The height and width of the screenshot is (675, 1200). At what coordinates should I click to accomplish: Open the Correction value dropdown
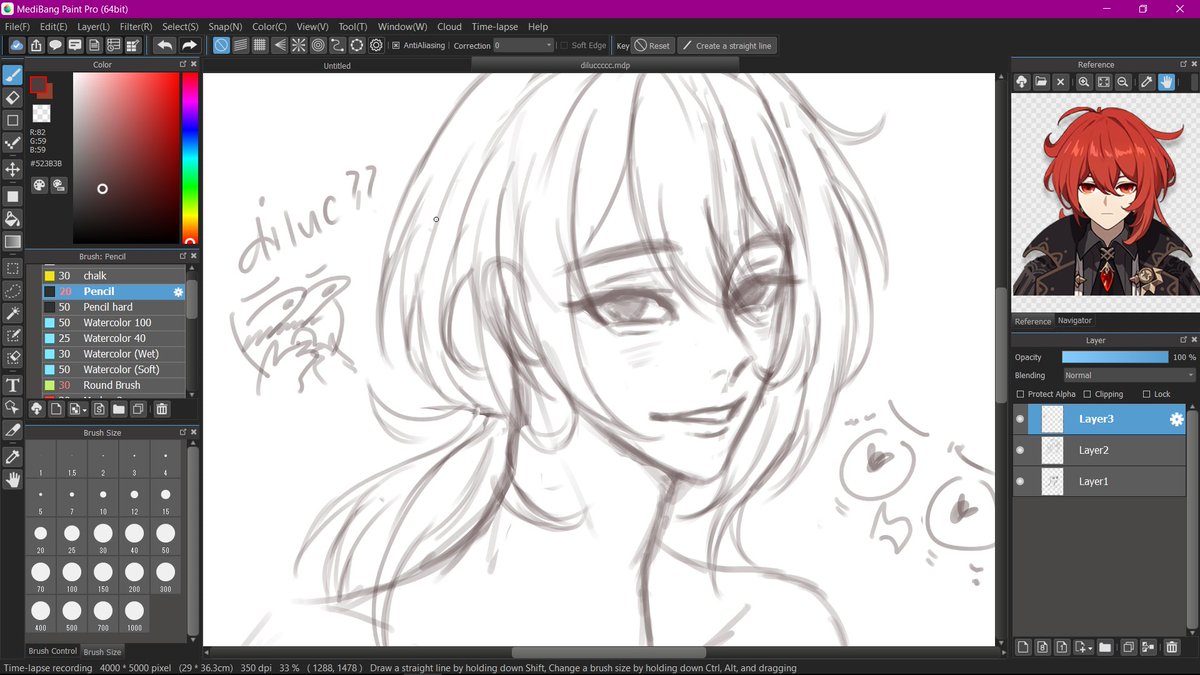click(524, 45)
